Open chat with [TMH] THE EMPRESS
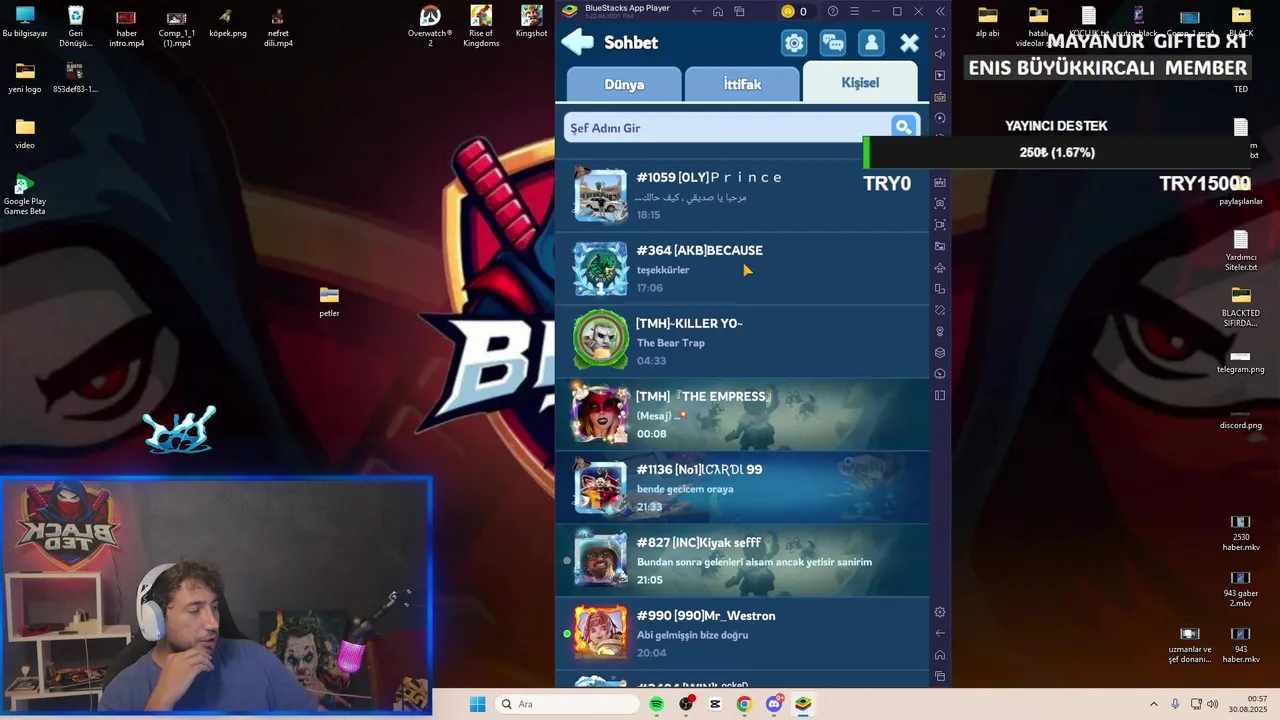 click(x=742, y=414)
